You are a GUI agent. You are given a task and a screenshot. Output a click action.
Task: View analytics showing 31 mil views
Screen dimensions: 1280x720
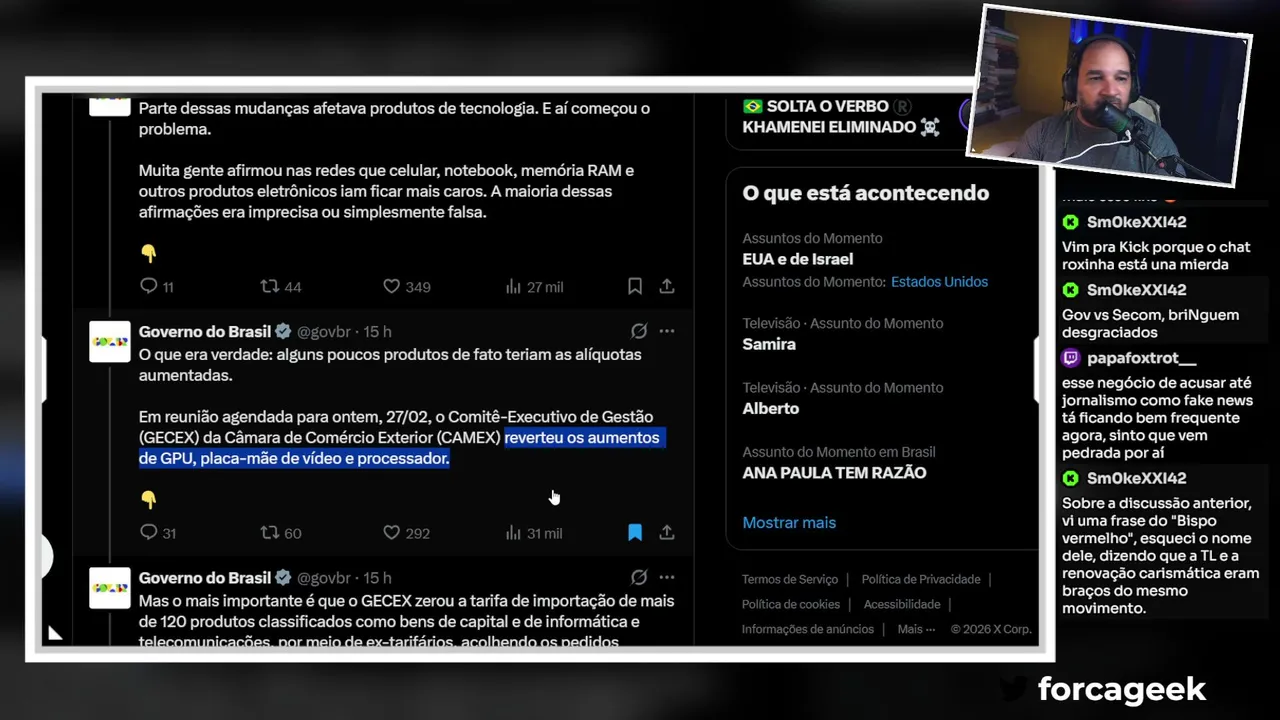click(534, 533)
